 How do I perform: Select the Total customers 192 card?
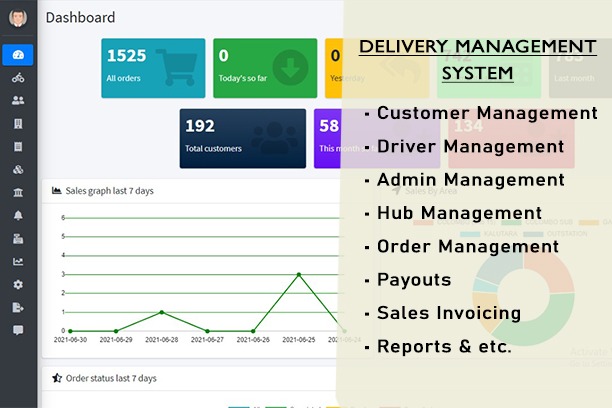243,139
